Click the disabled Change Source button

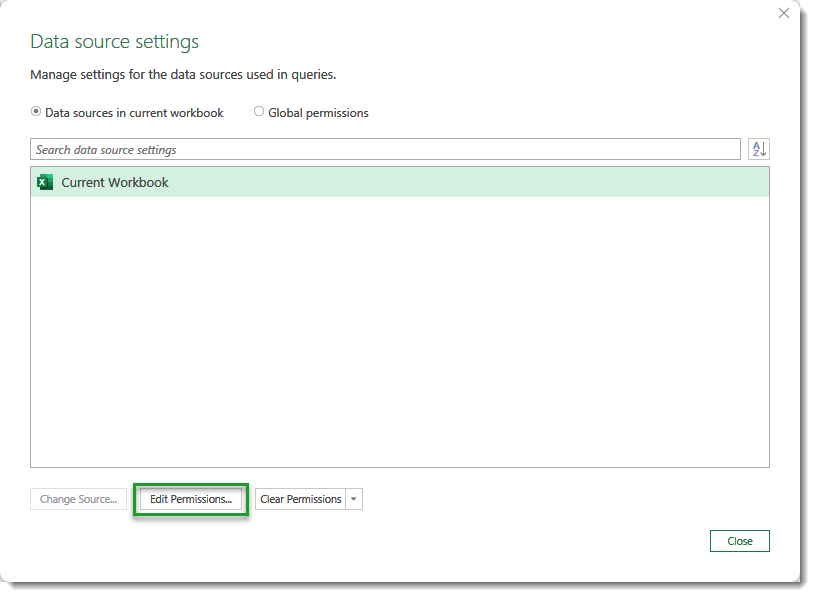(78, 498)
